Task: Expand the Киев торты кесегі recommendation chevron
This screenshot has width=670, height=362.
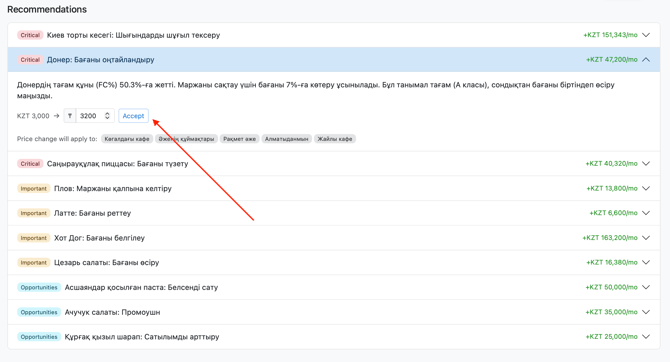Action: click(x=646, y=35)
